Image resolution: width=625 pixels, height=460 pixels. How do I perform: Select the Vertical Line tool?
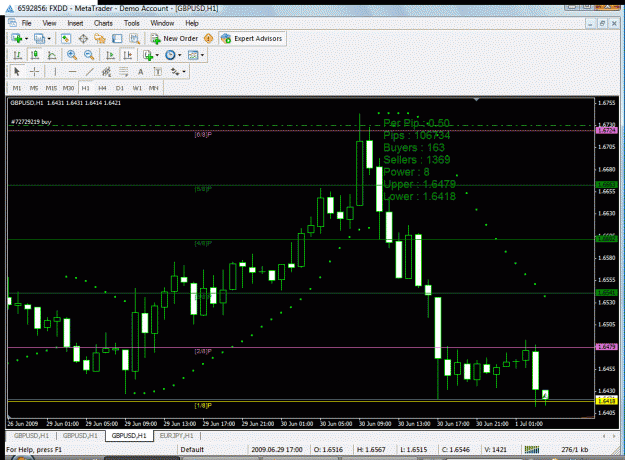pyautogui.click(x=55, y=72)
